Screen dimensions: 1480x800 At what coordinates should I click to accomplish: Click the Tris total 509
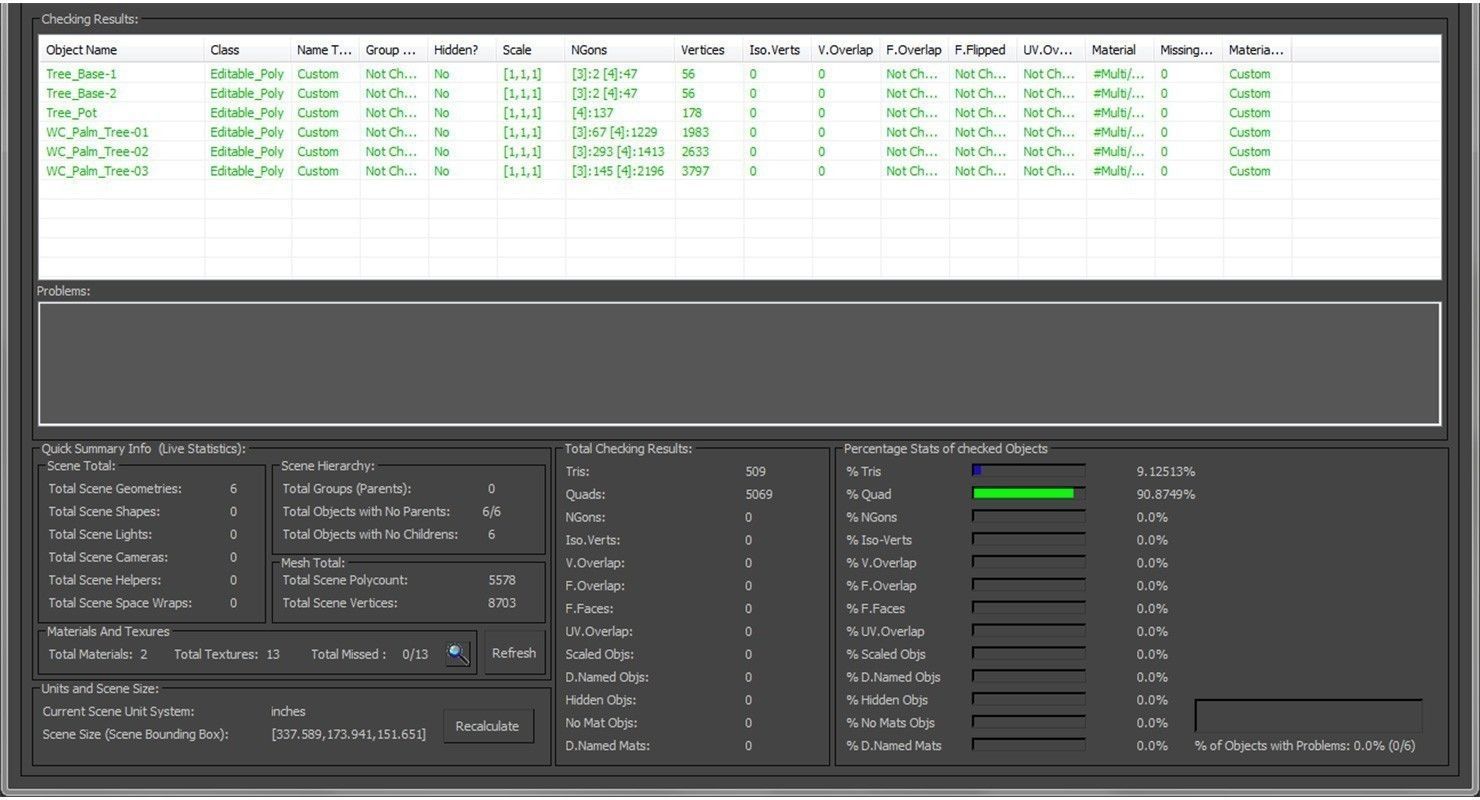coord(755,471)
